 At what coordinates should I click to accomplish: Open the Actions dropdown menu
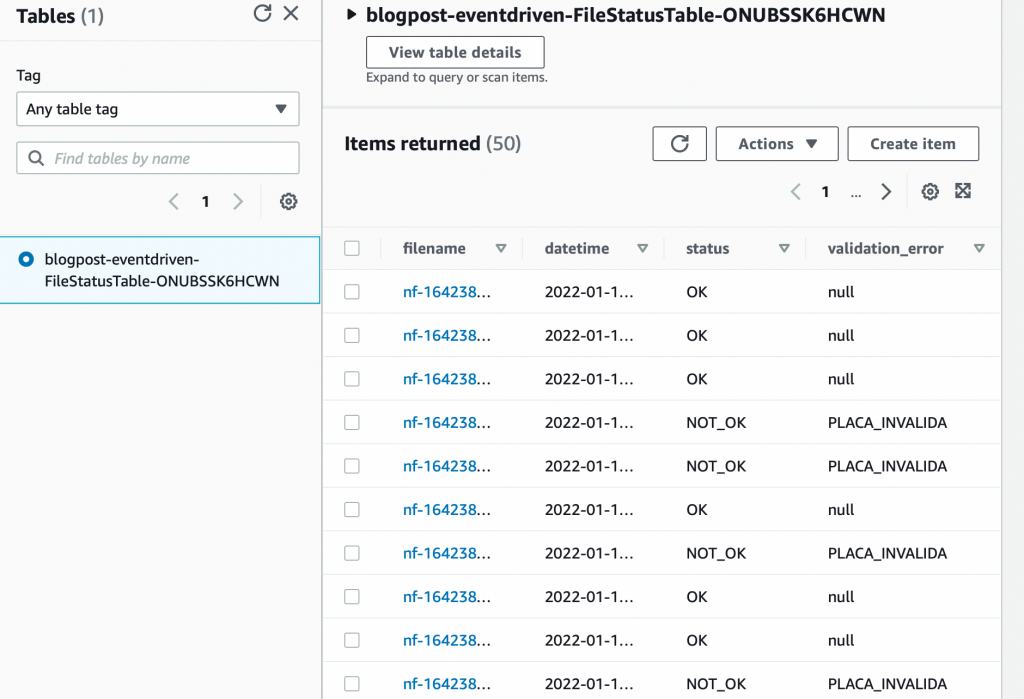777,144
